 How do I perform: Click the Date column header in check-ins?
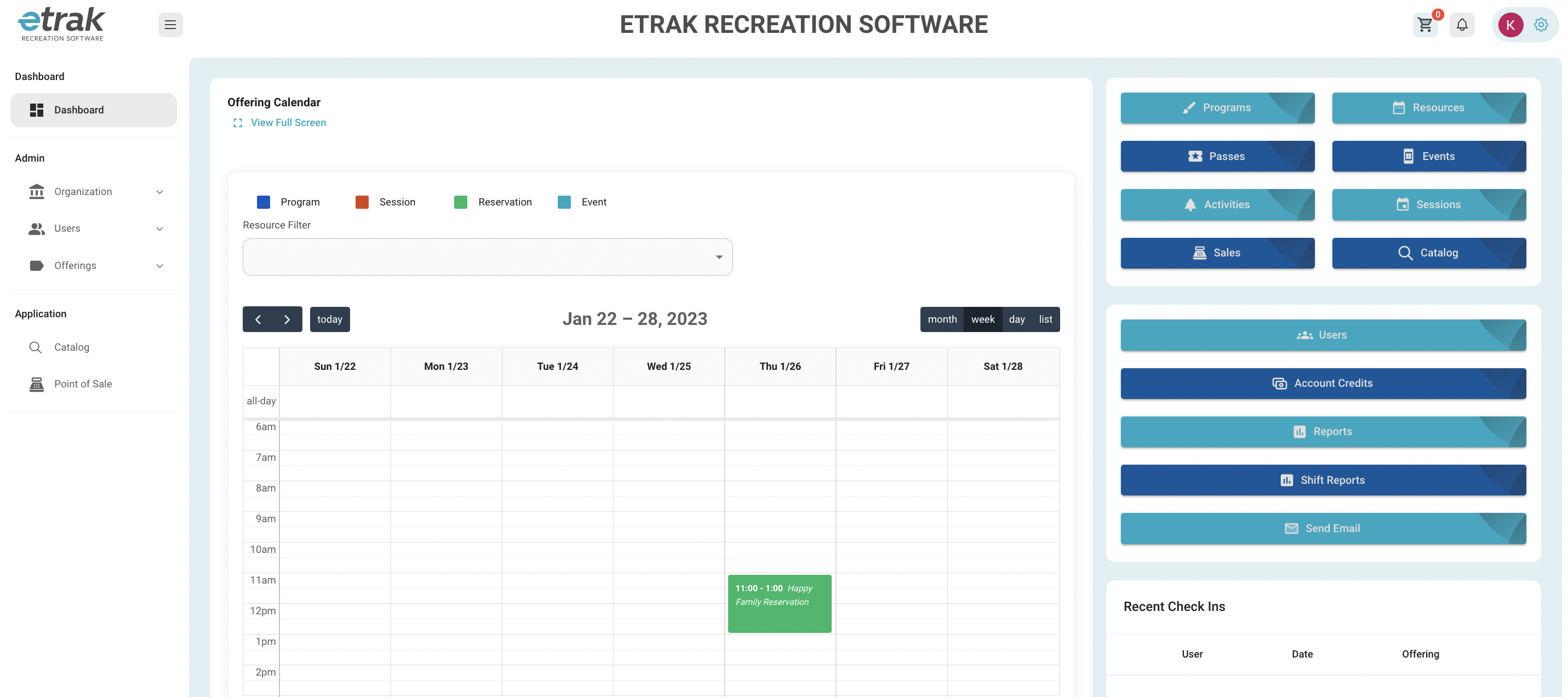(1302, 654)
